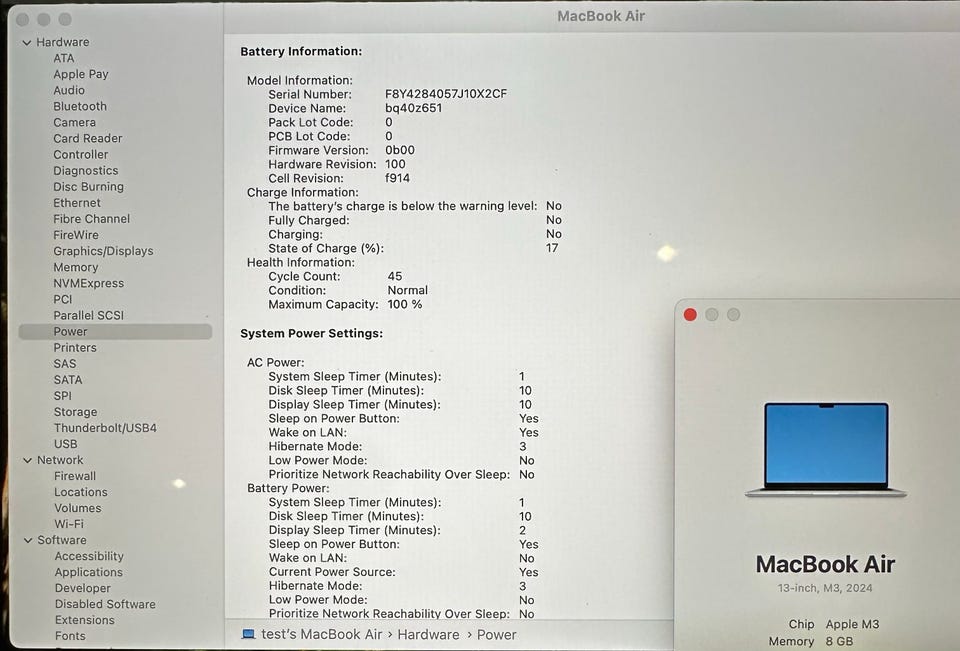
Task: Click the laptop icon in path bar
Action: [248, 634]
